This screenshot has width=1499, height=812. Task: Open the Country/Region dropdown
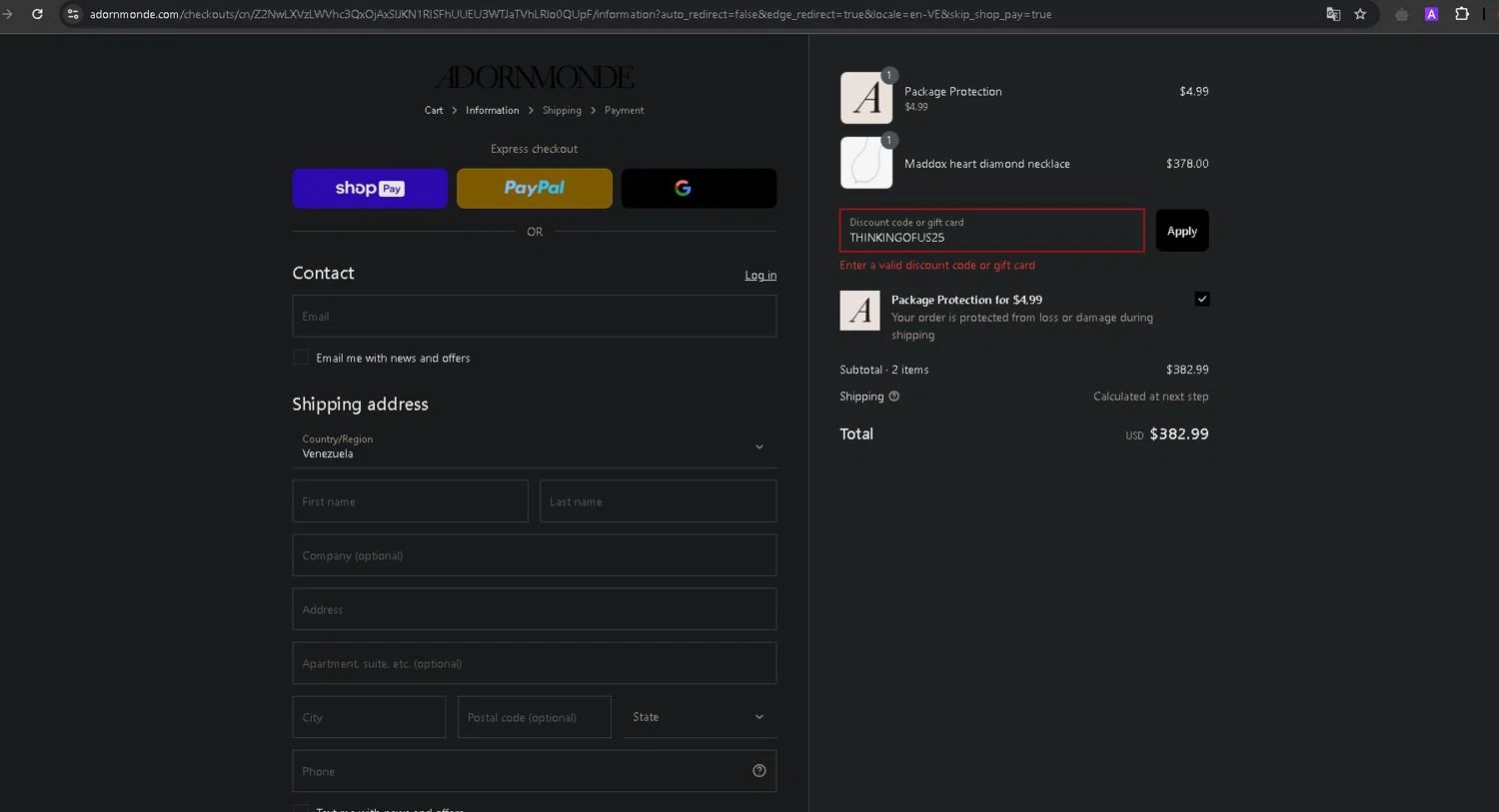coord(535,446)
